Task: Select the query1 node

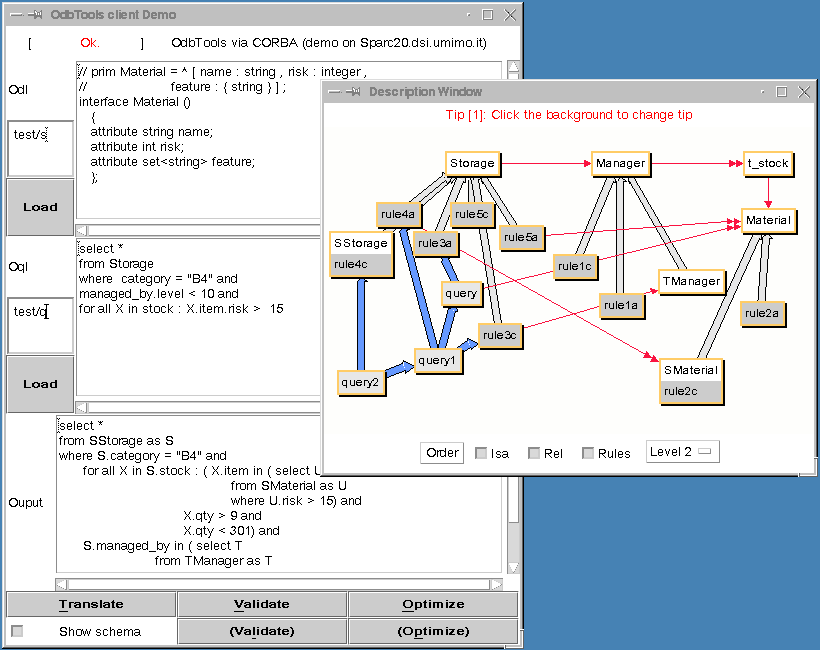Action: click(x=437, y=361)
